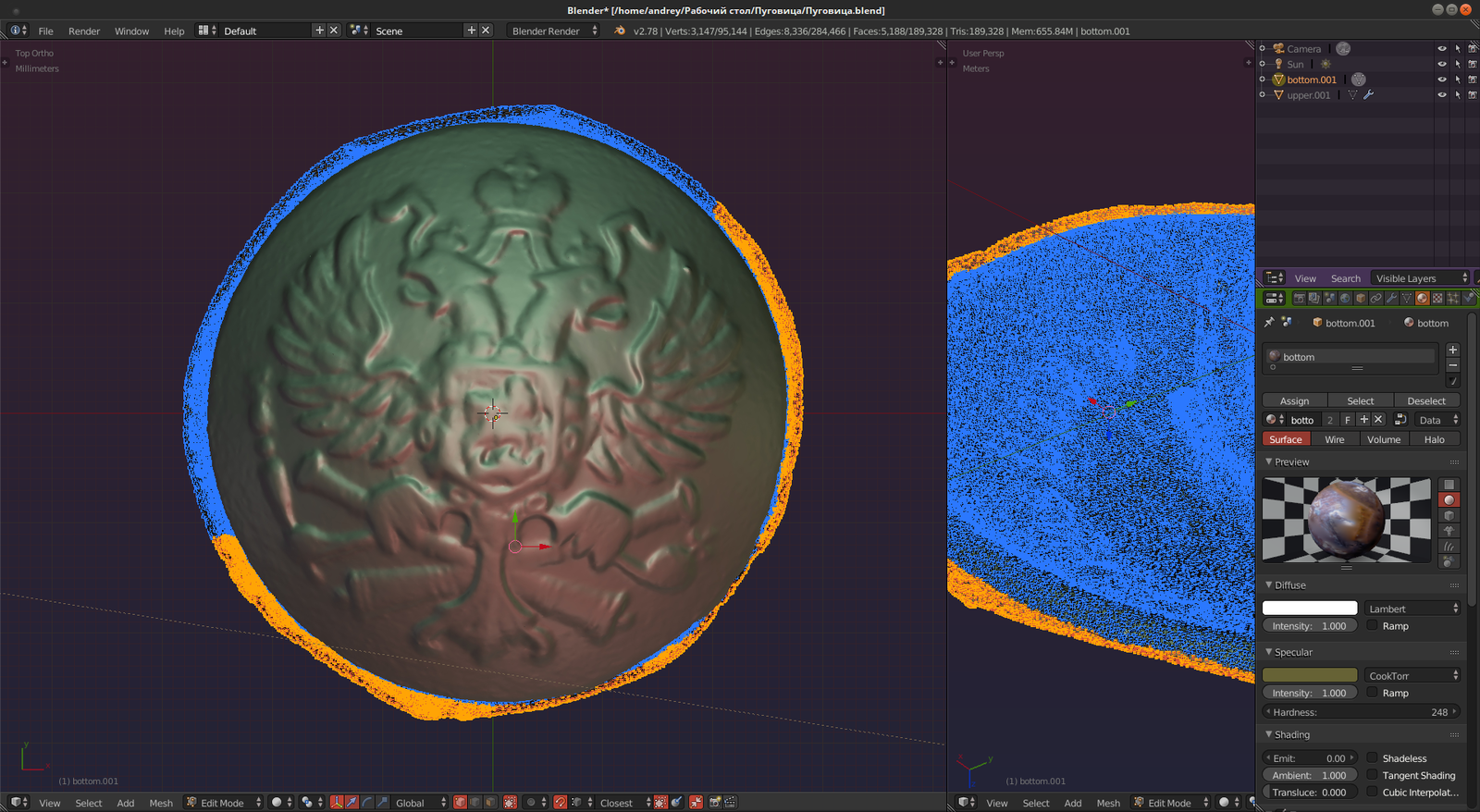1480x812 pixels.
Task: Open the Object Data triangle tab
Action: (1407, 298)
